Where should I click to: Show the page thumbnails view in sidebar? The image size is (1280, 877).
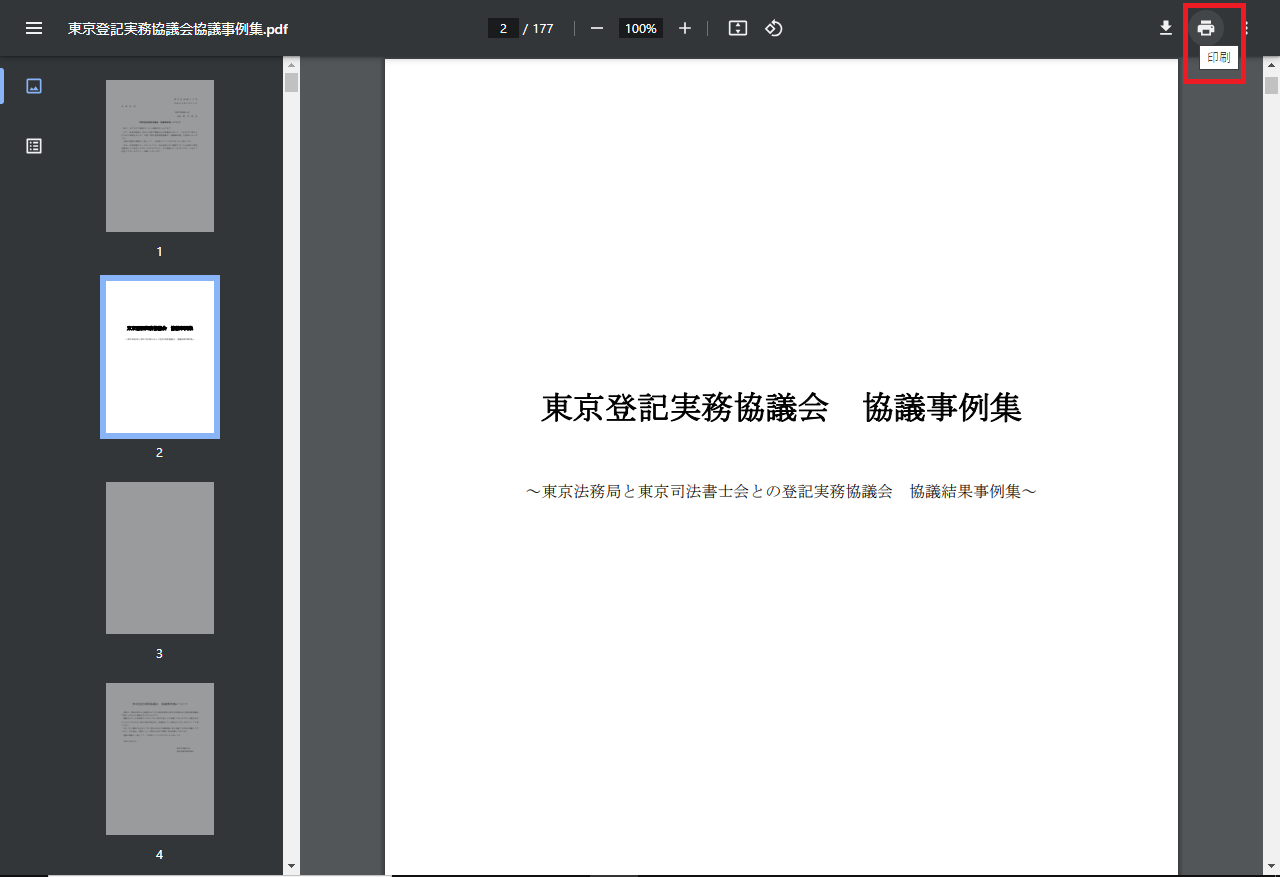[x=34, y=86]
